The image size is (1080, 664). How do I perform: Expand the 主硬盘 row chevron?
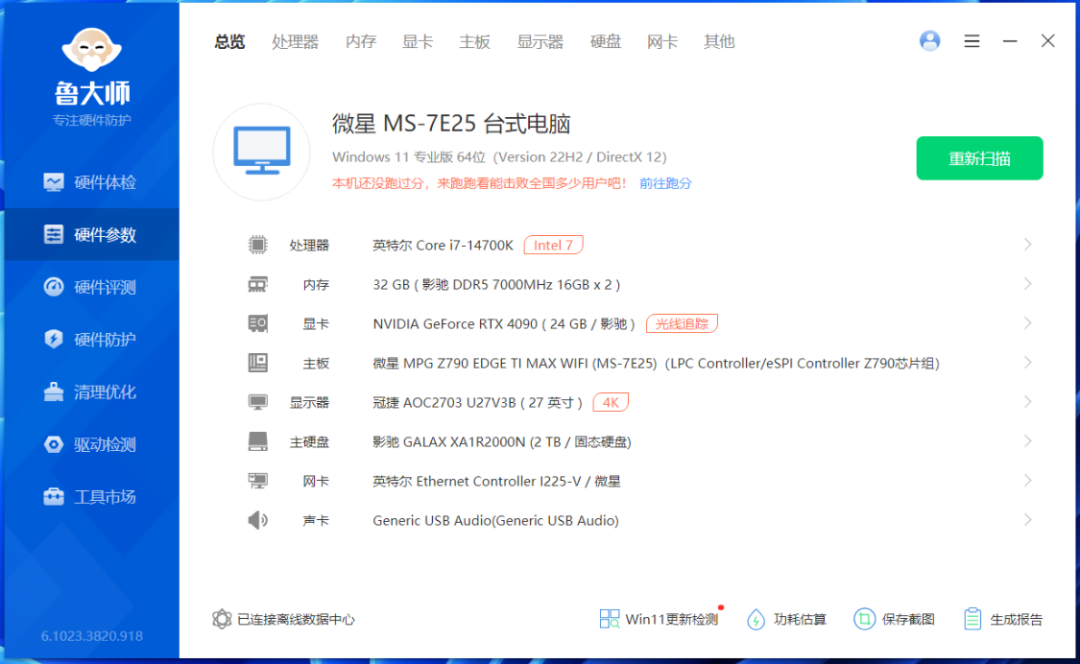click(1028, 441)
